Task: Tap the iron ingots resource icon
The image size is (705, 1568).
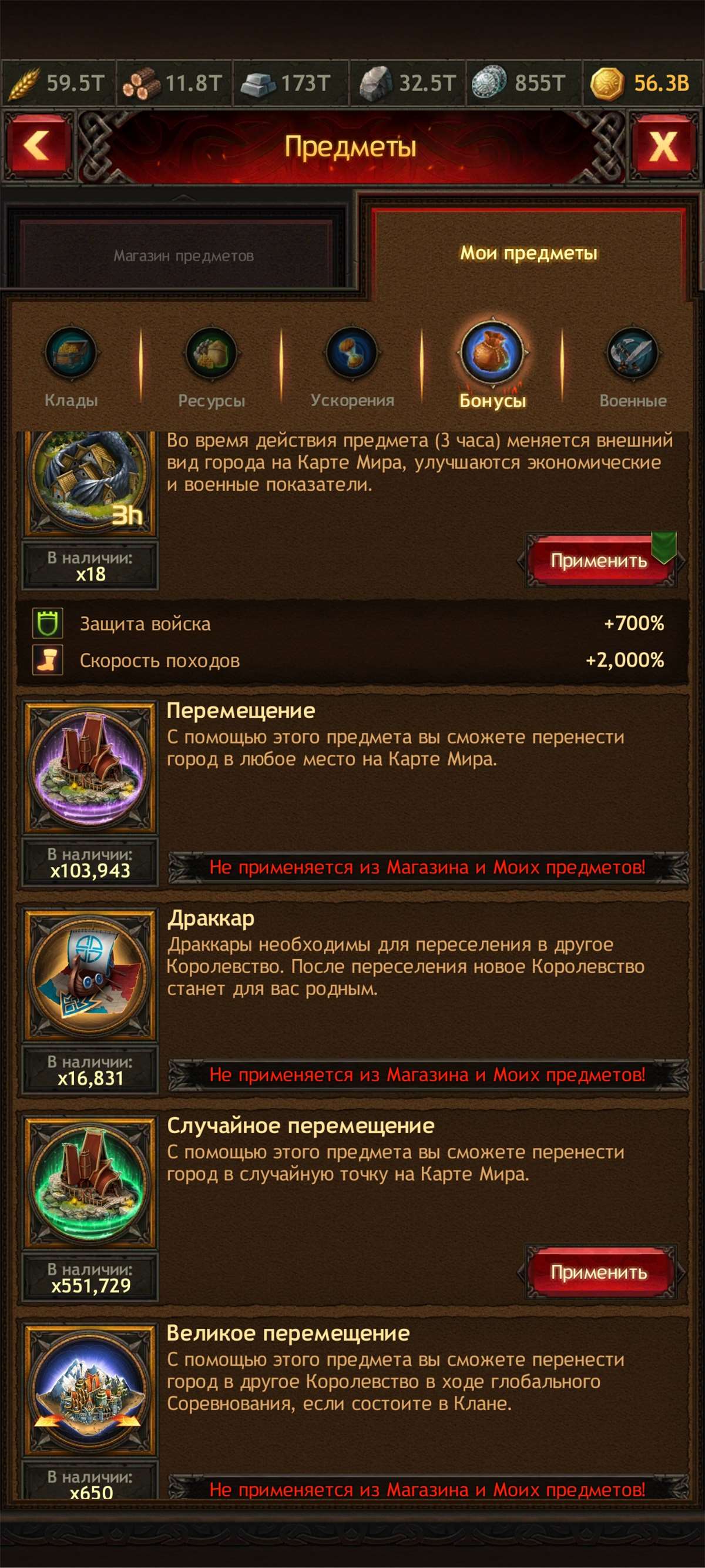Action: (x=258, y=84)
